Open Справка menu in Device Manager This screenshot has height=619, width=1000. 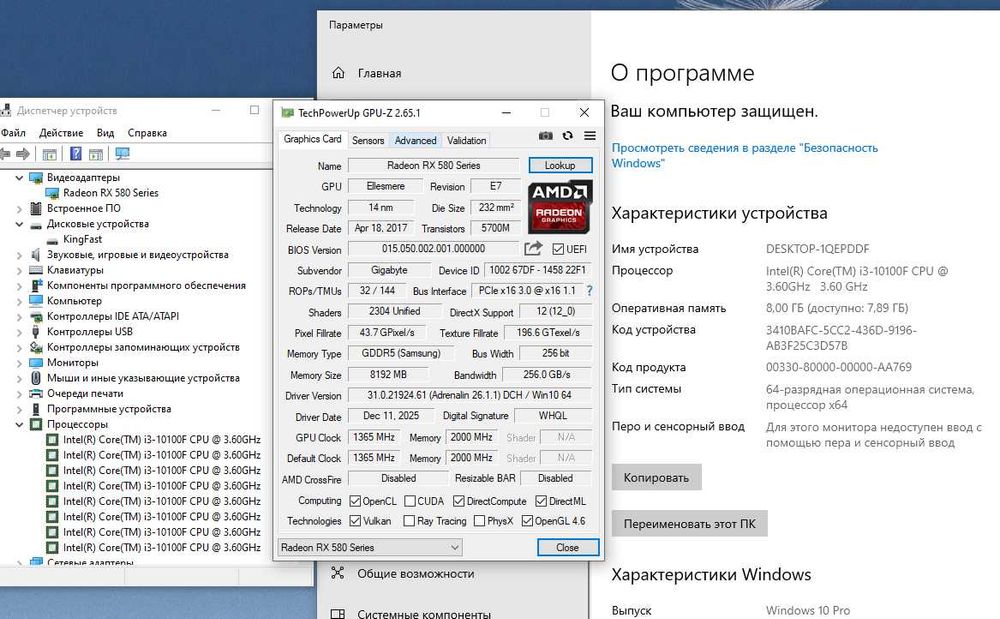pyautogui.click(x=147, y=133)
